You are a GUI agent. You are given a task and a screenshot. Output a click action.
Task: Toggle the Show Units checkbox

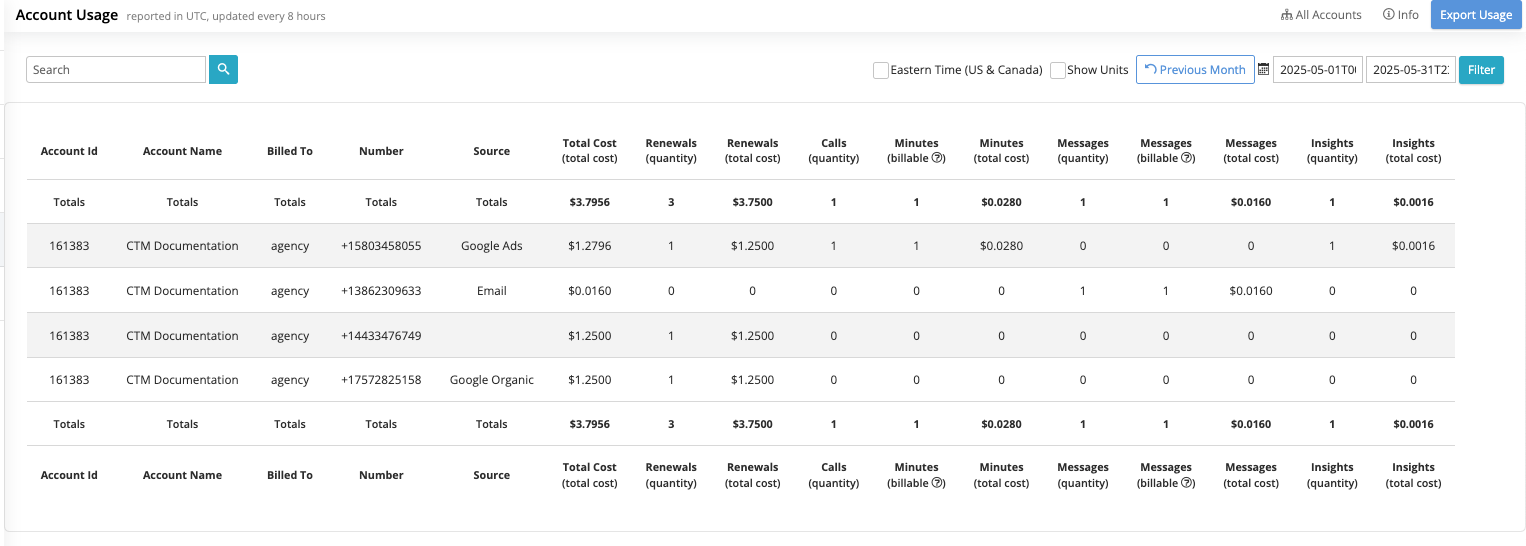click(x=1057, y=70)
